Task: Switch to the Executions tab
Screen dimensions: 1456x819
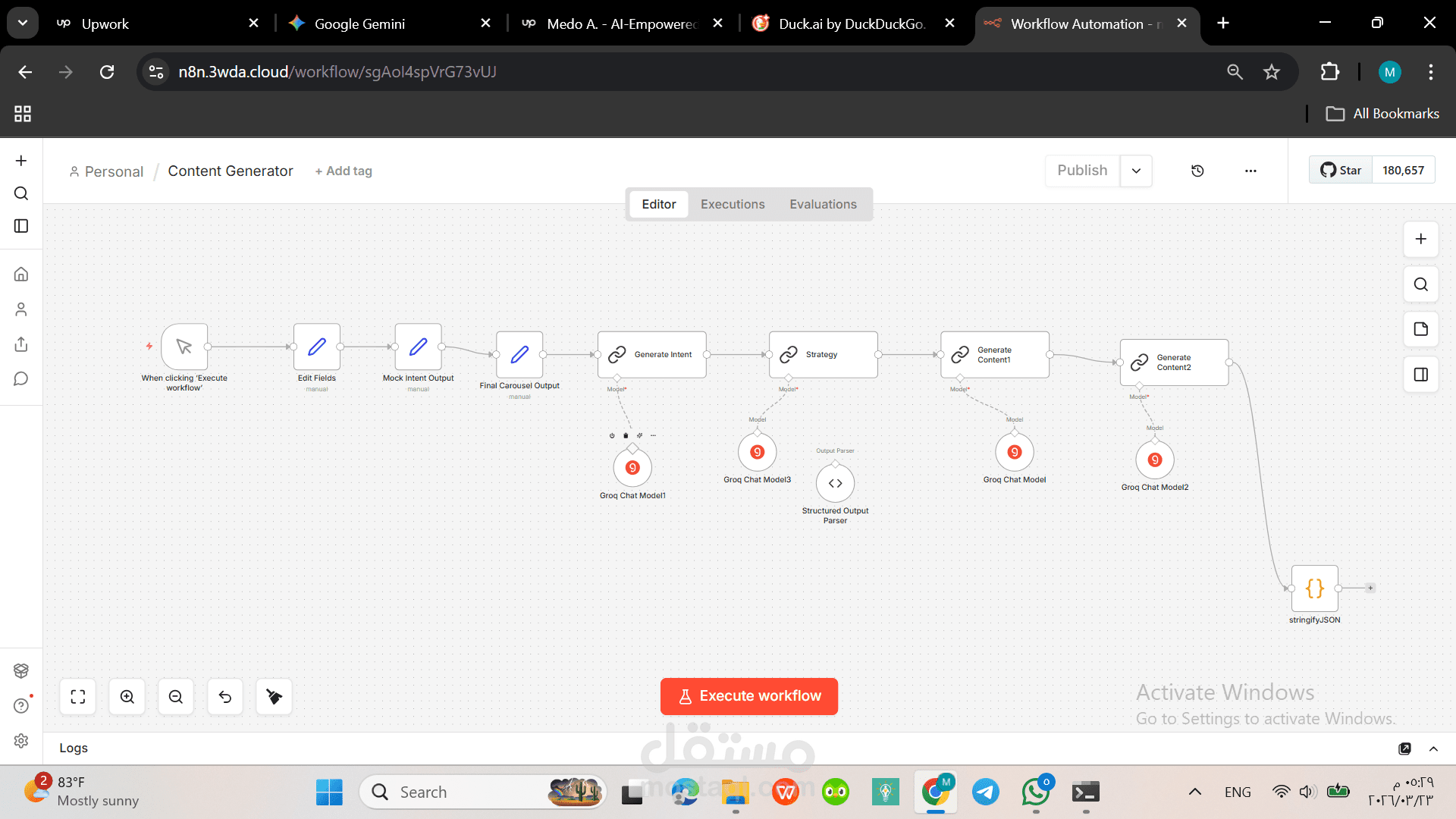Action: tap(732, 204)
